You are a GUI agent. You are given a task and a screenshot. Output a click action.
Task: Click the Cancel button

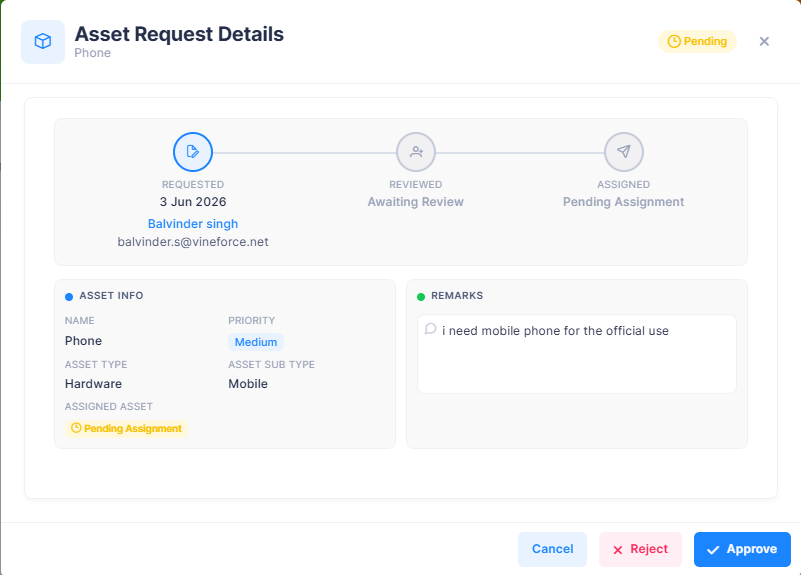[x=552, y=549]
